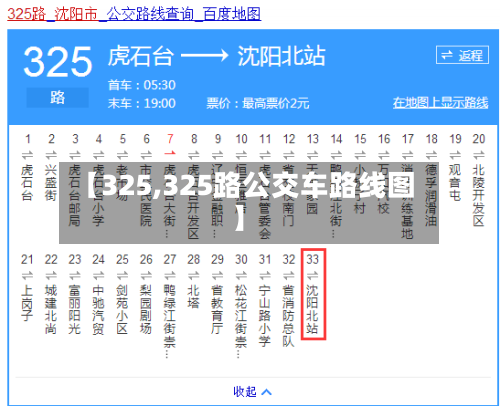The width and height of the screenshot is (500, 406).
Task: Select stop name 富丽阳光
Action: pyautogui.click(x=75, y=310)
